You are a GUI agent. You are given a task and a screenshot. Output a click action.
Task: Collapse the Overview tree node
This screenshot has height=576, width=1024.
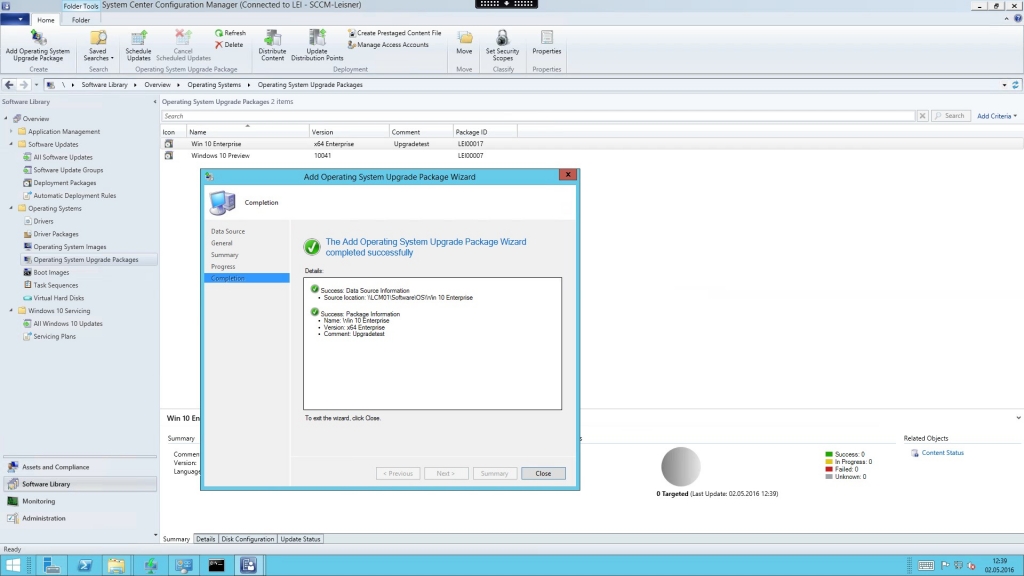pos(6,118)
